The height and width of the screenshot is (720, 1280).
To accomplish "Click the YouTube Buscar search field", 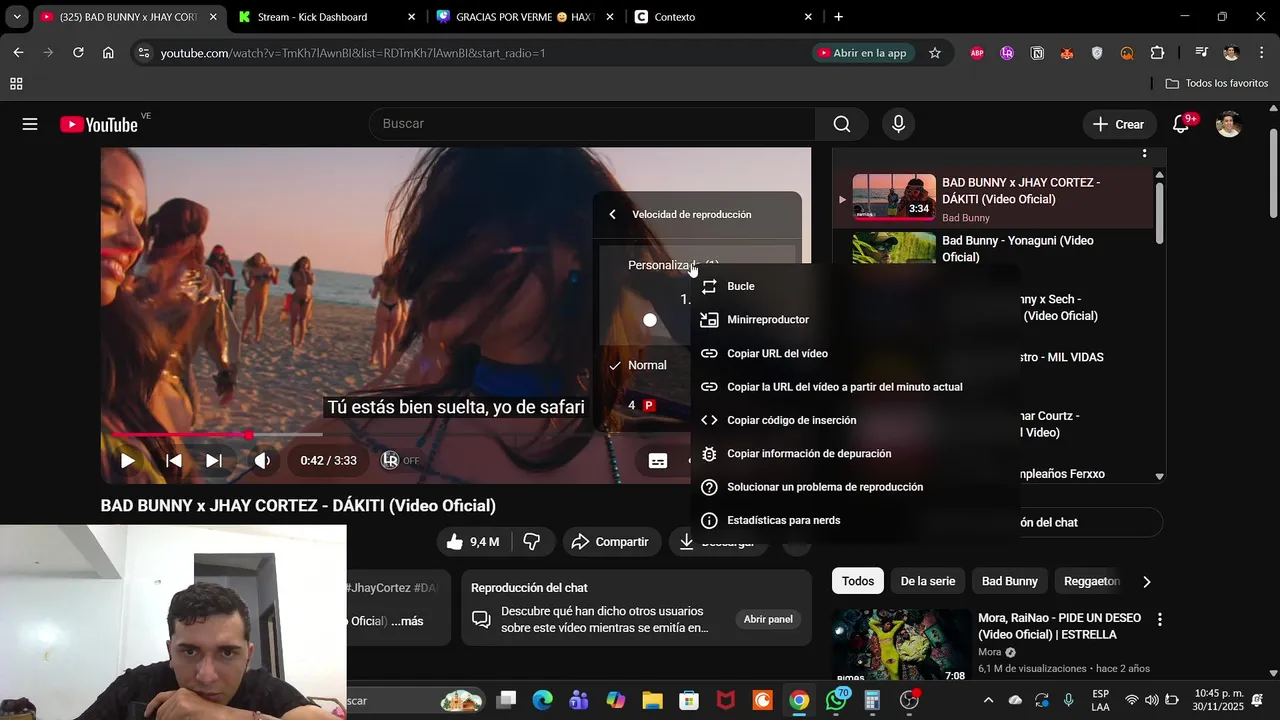I will pos(592,124).
